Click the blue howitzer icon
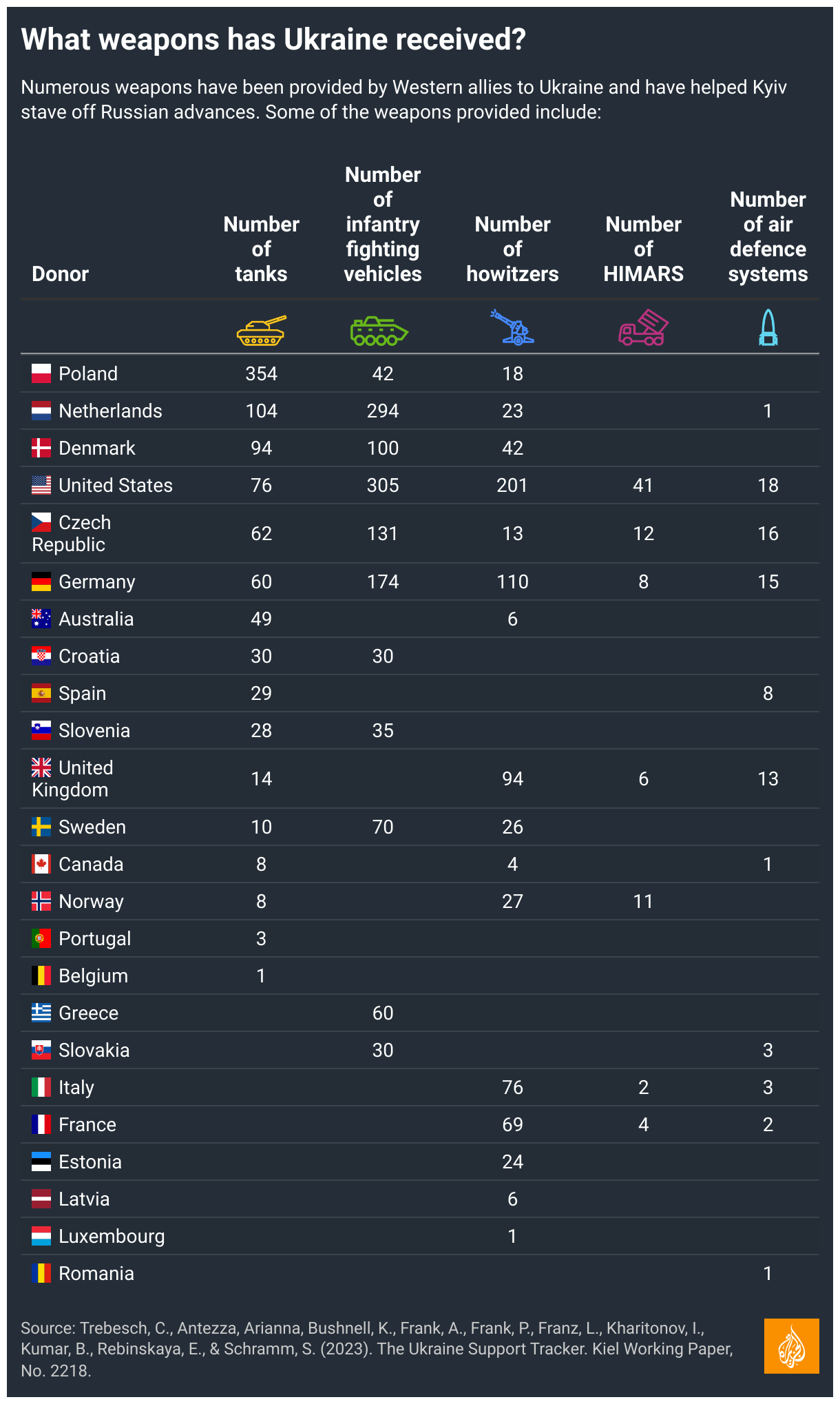 coord(512,327)
